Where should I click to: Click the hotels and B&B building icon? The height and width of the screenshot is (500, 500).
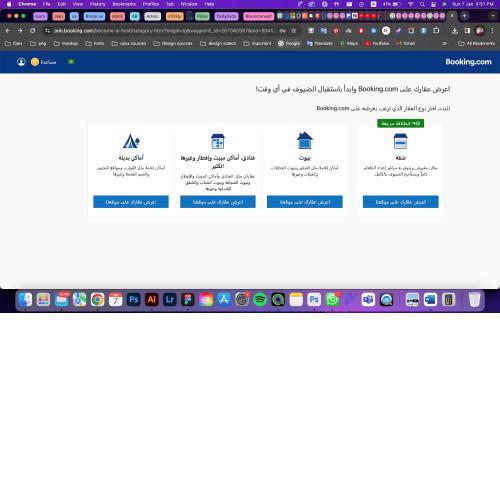218,141
